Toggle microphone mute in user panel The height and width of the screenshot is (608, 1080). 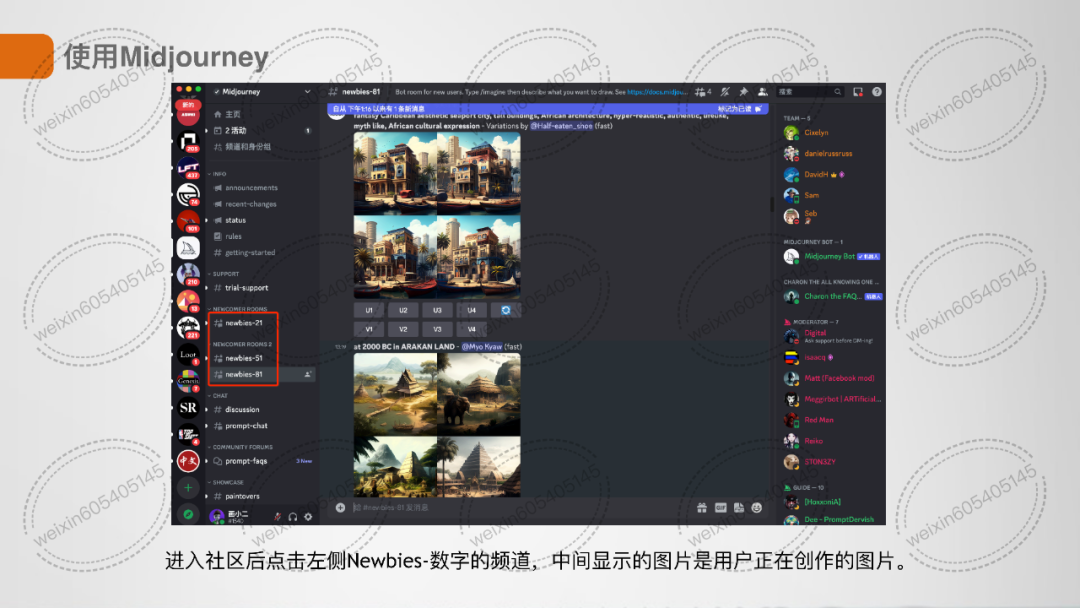(x=278, y=516)
